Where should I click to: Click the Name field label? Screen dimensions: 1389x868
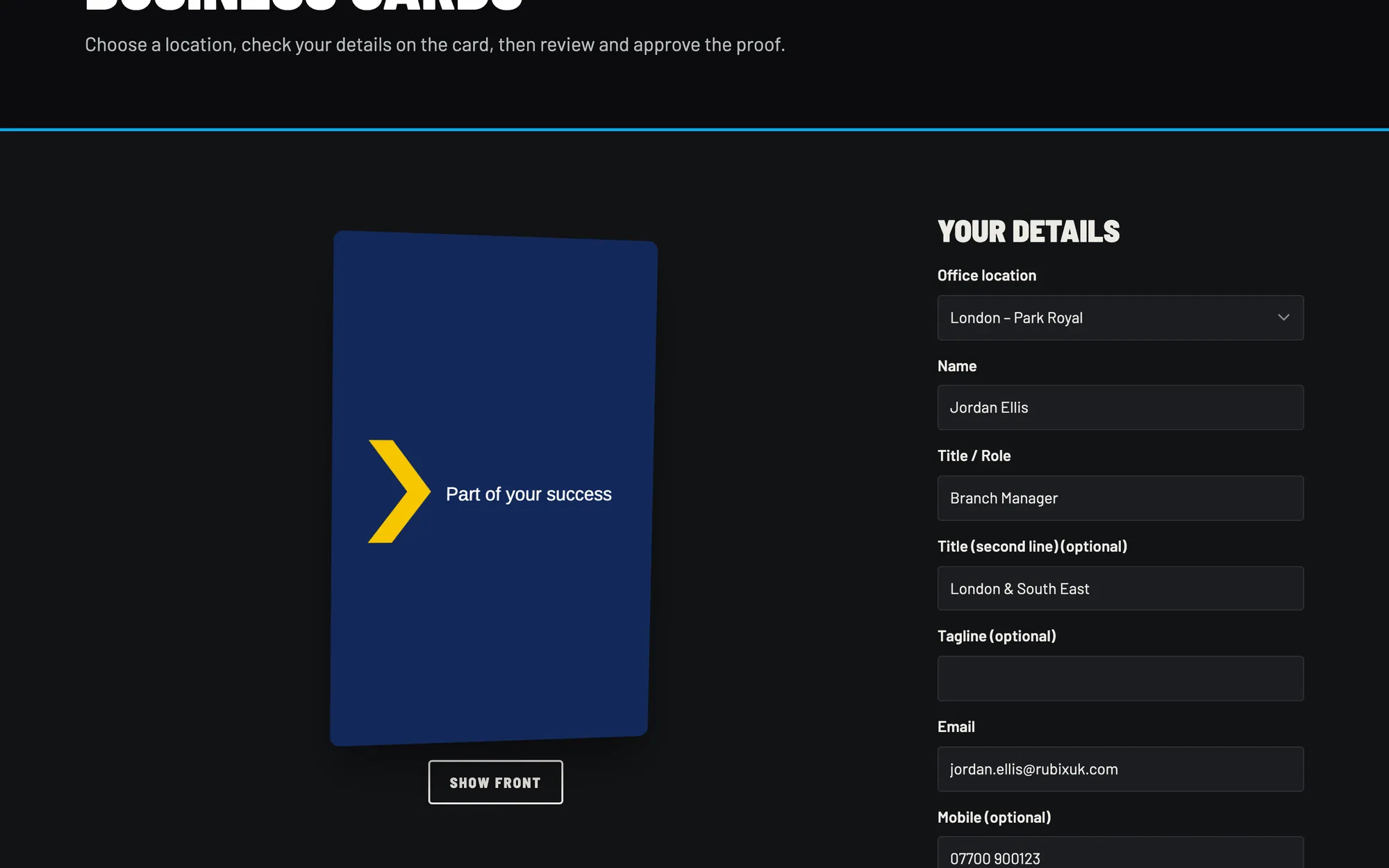(957, 366)
